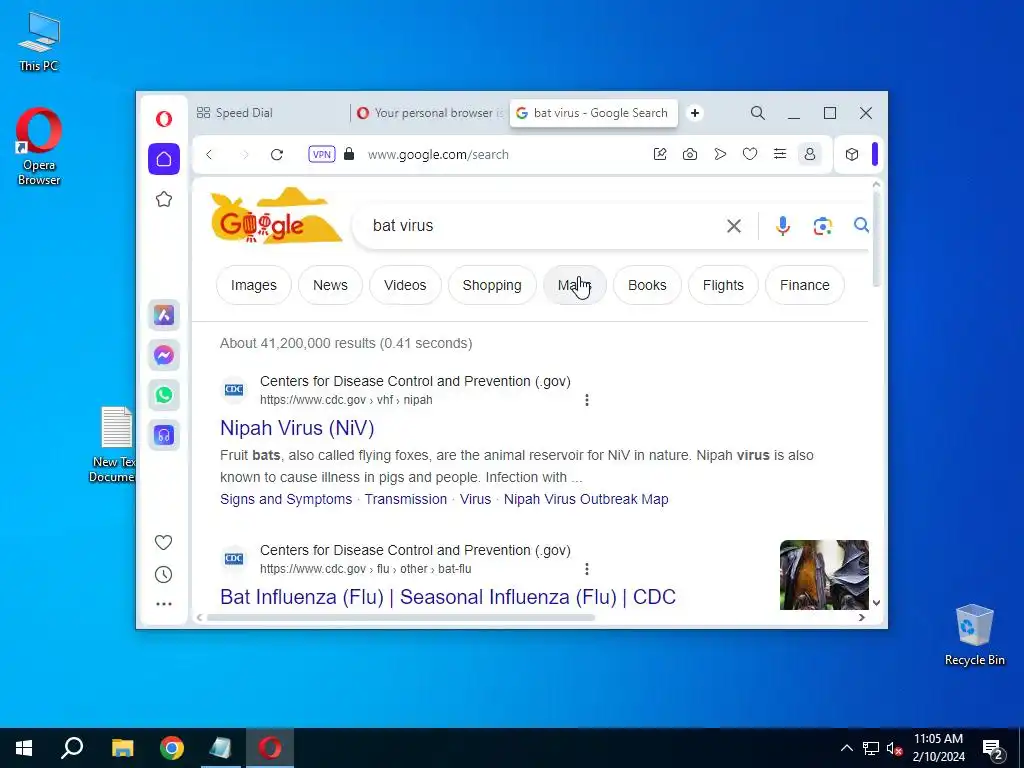Open a new tab with the plus button
This screenshot has height=768, width=1024.
[695, 113]
